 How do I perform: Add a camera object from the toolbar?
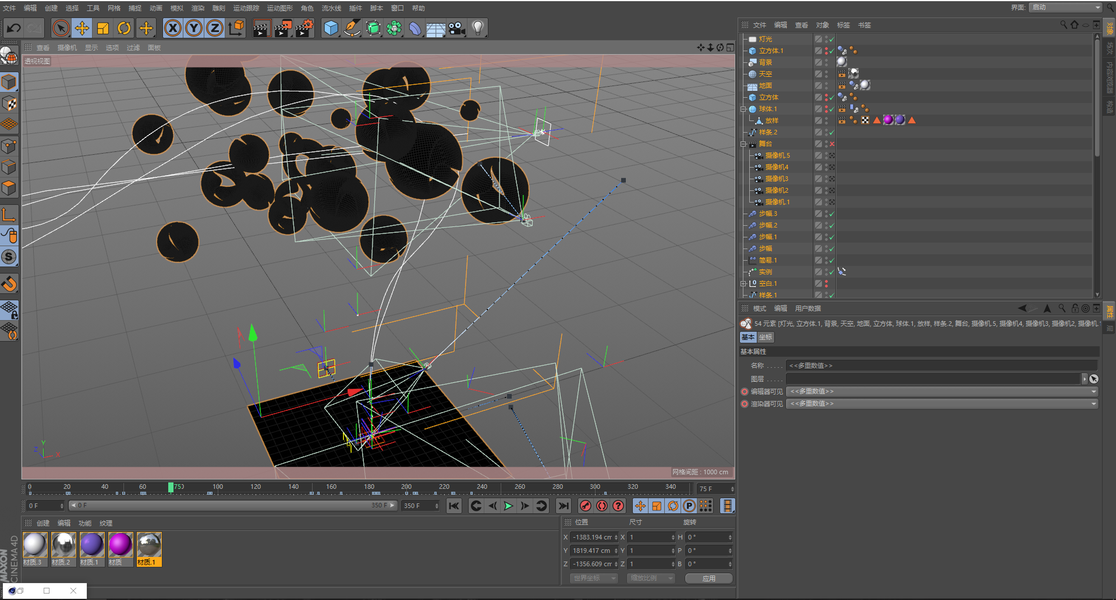(x=457, y=28)
